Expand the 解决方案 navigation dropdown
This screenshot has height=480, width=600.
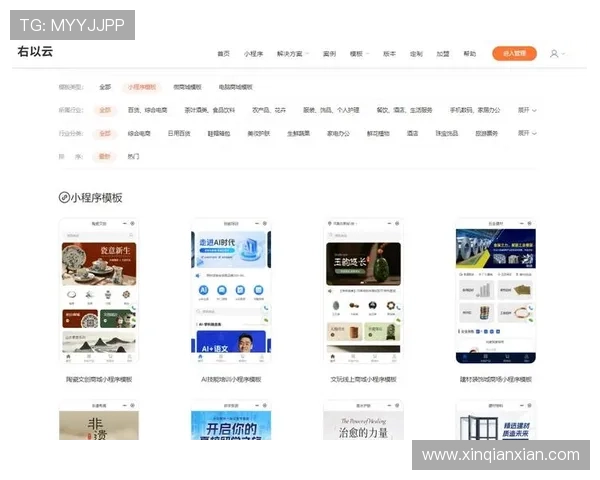point(293,54)
